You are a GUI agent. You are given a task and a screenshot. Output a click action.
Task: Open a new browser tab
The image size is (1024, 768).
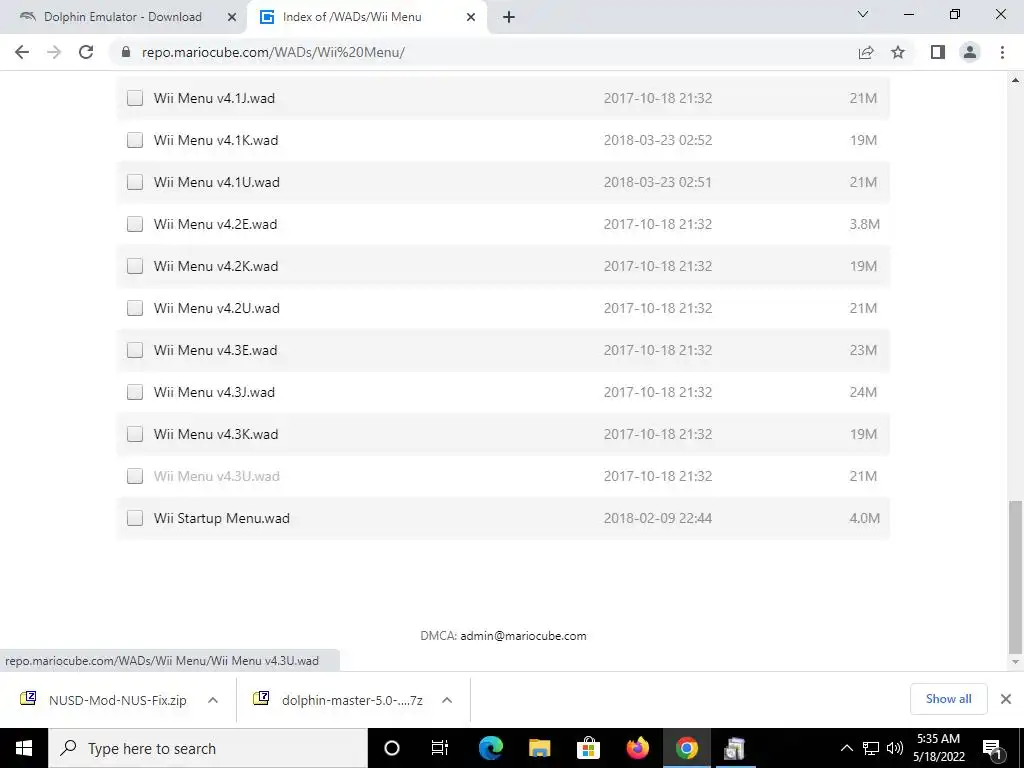509,18
